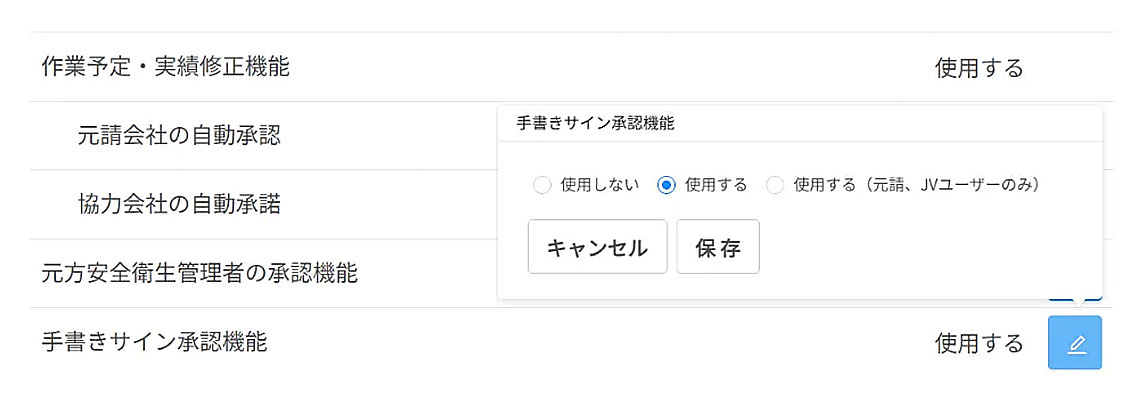Click the 作業予定・実績修正機能 row label
This screenshot has width=1143, height=400.
[165, 67]
